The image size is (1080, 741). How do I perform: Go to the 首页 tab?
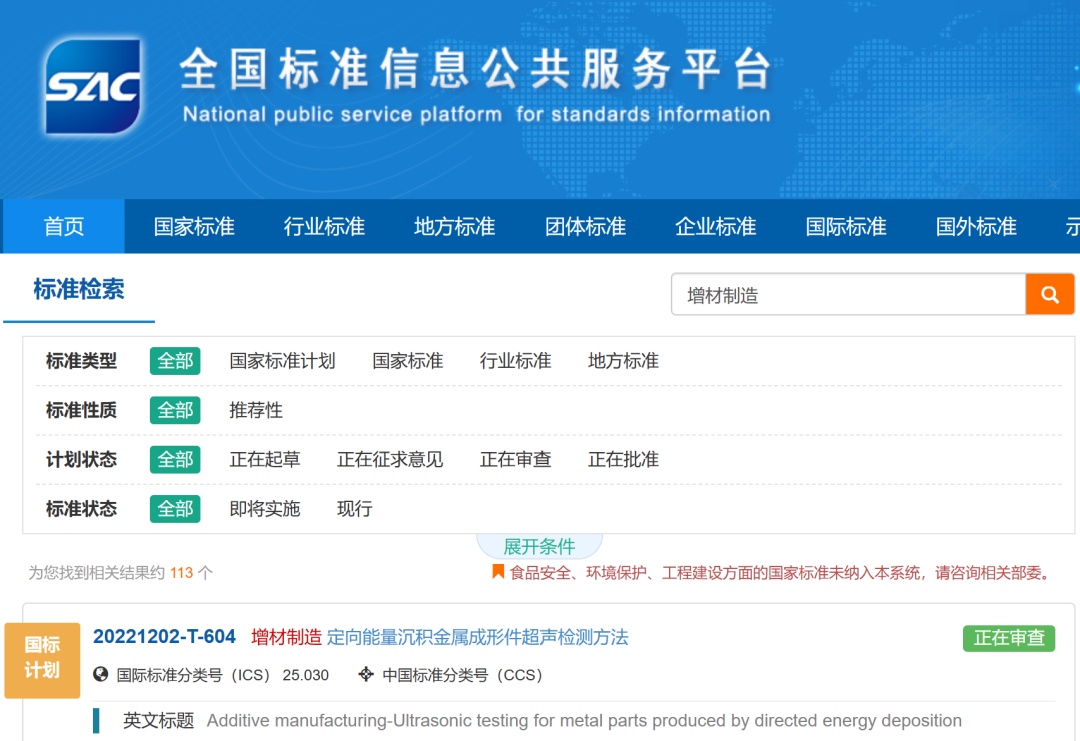tap(64, 227)
